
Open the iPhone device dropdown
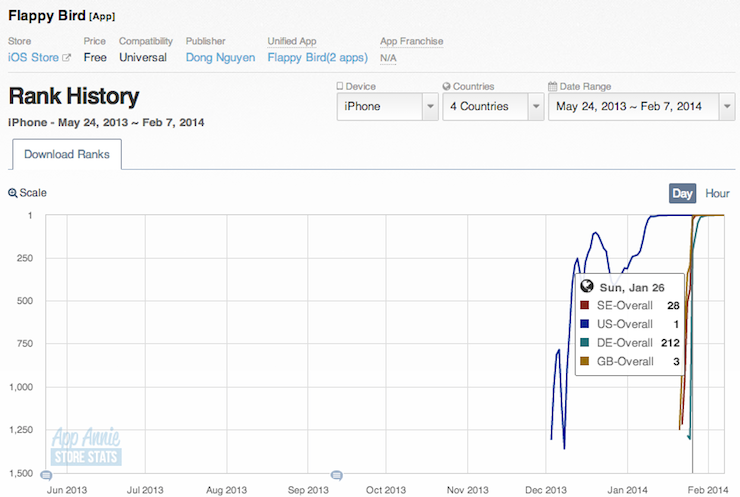(x=388, y=107)
